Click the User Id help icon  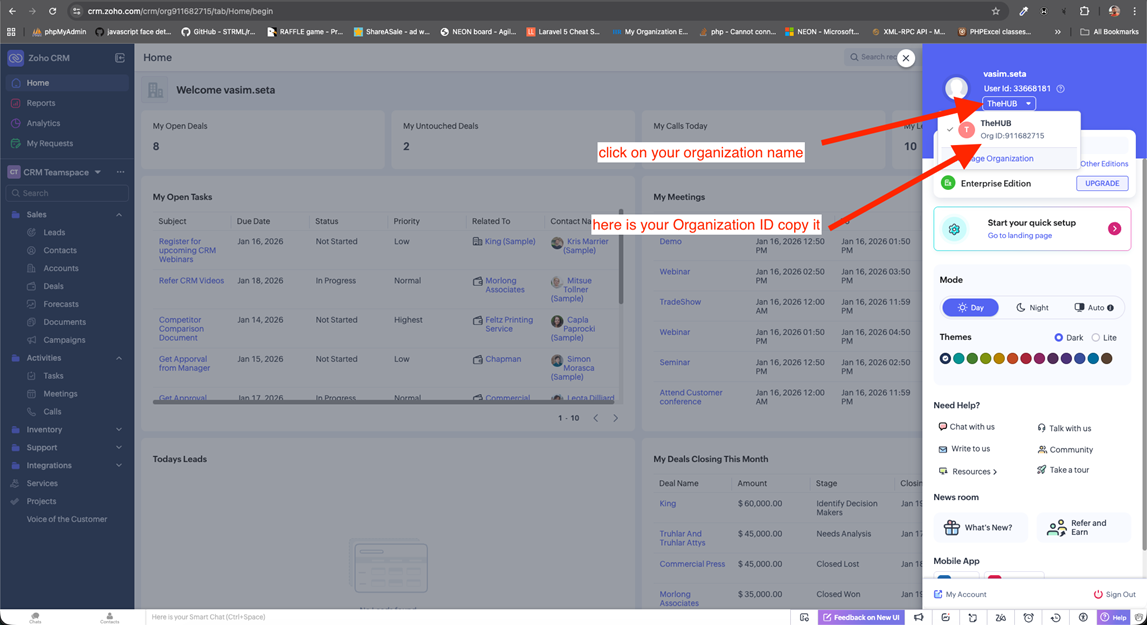click(1060, 89)
